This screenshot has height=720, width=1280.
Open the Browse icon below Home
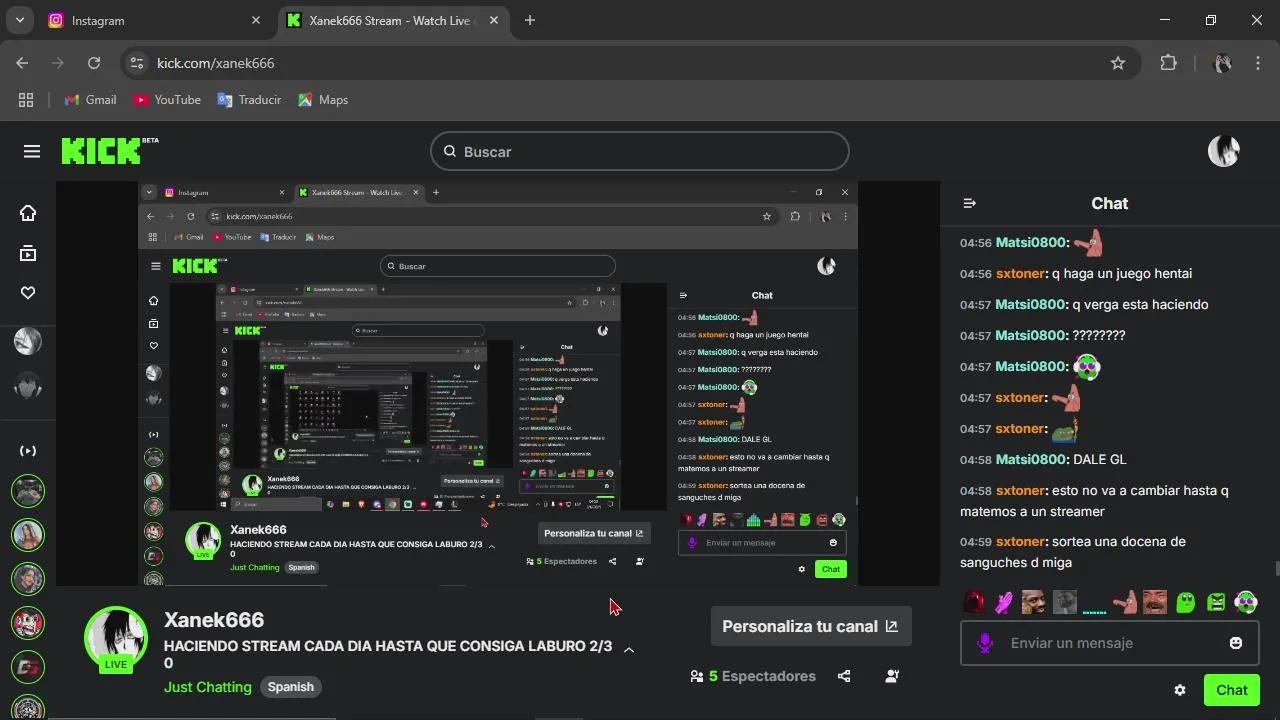click(x=28, y=253)
